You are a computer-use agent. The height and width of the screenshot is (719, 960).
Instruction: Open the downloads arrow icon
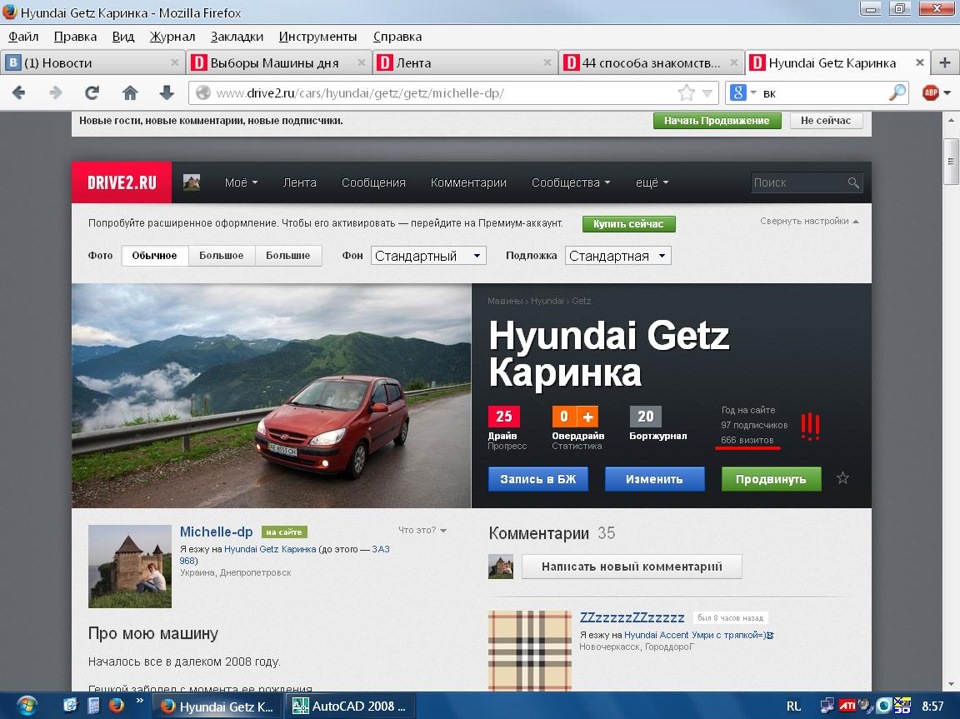pyautogui.click(x=167, y=93)
